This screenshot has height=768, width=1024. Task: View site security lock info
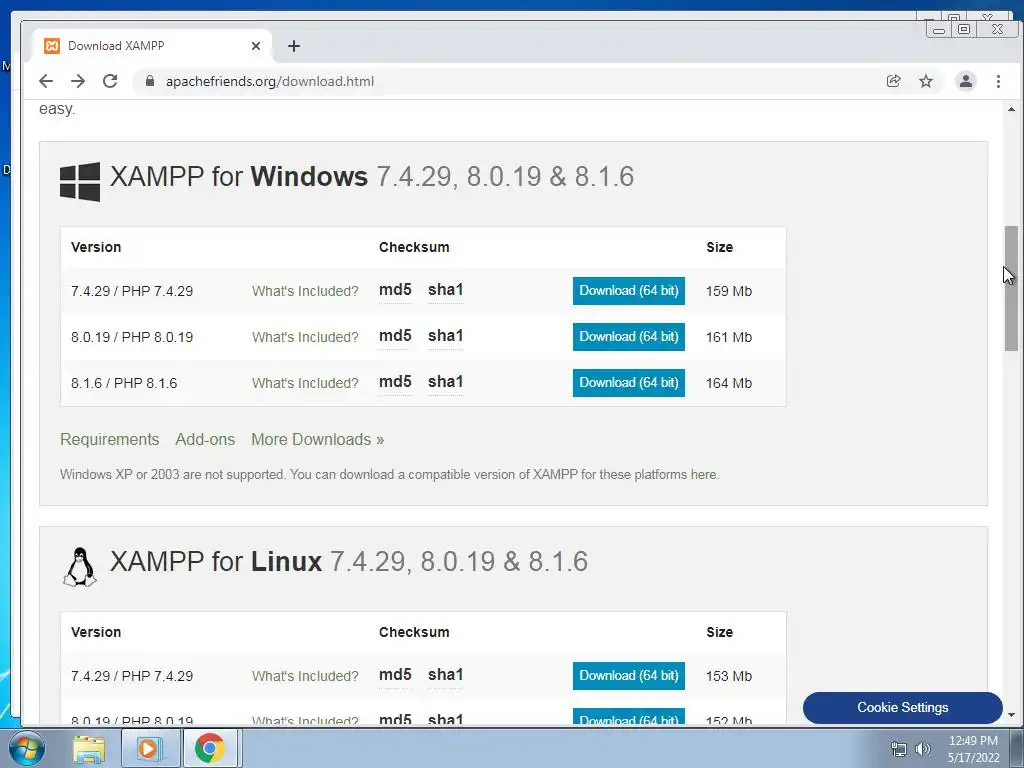coord(150,81)
